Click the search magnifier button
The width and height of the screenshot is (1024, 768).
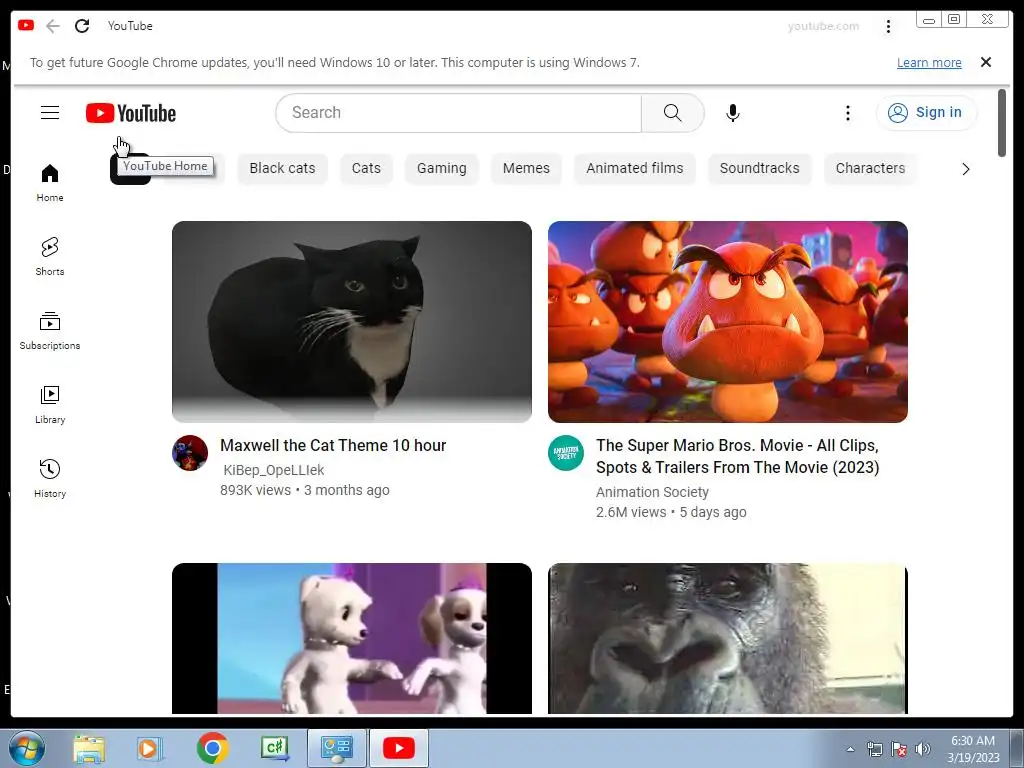point(672,112)
